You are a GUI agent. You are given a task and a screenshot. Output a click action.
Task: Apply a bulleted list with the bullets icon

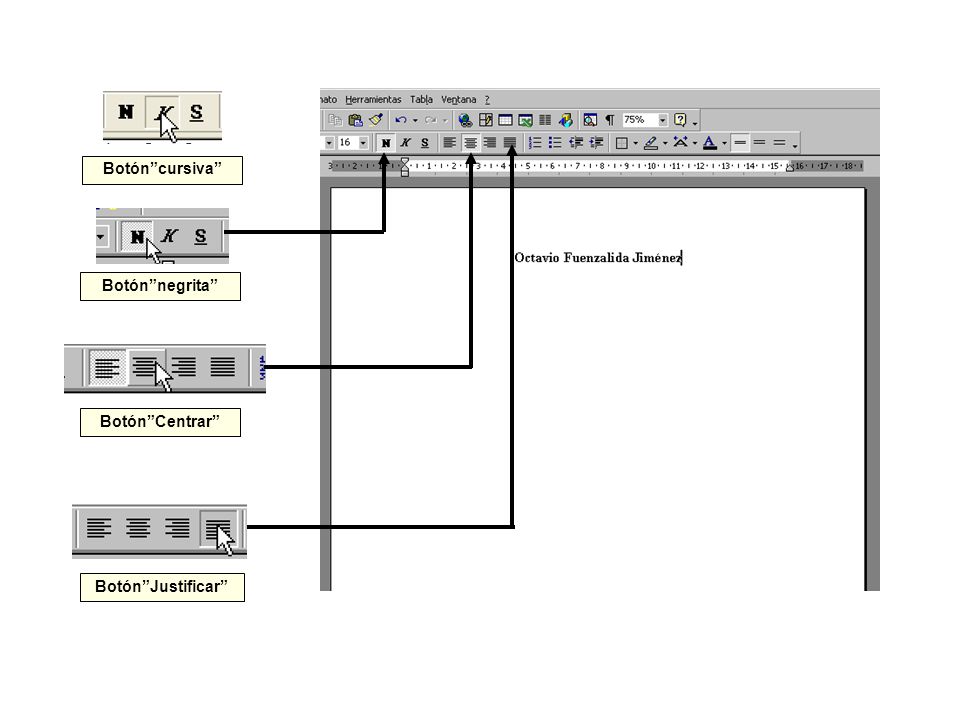(x=555, y=143)
